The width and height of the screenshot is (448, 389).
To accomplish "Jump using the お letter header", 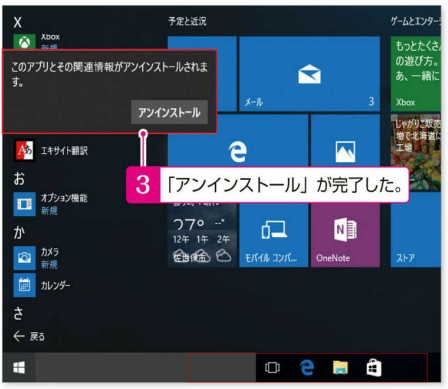I will pyautogui.click(x=19, y=179).
